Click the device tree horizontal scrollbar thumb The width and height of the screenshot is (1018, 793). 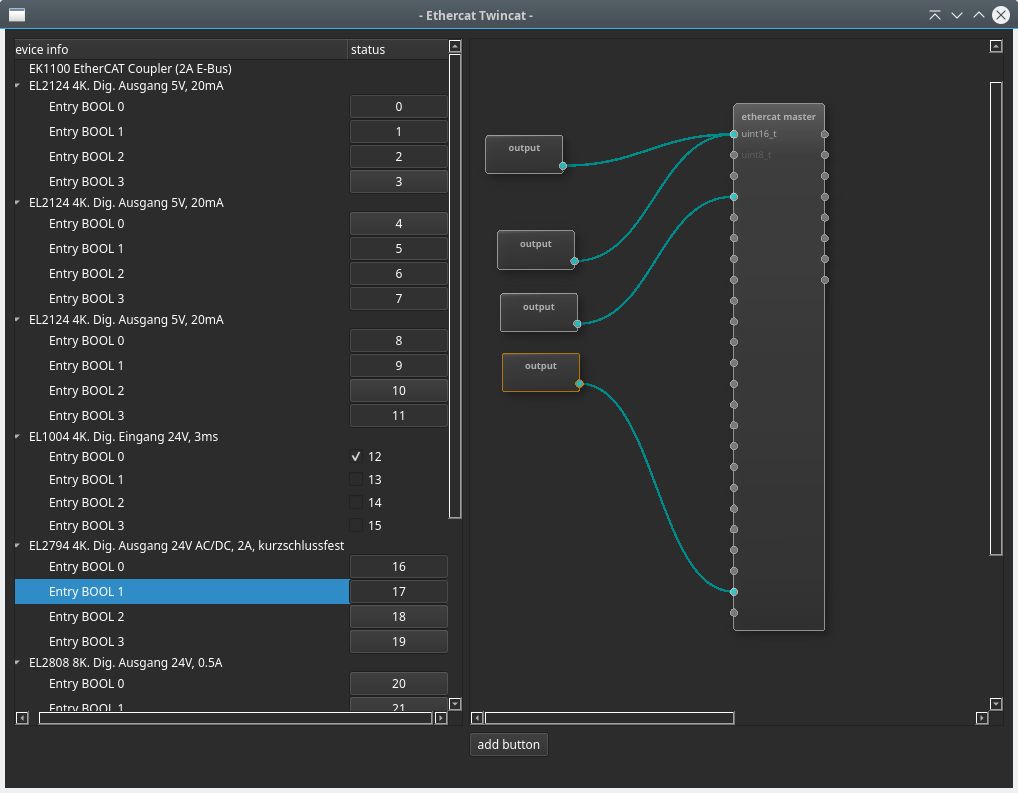click(x=236, y=718)
